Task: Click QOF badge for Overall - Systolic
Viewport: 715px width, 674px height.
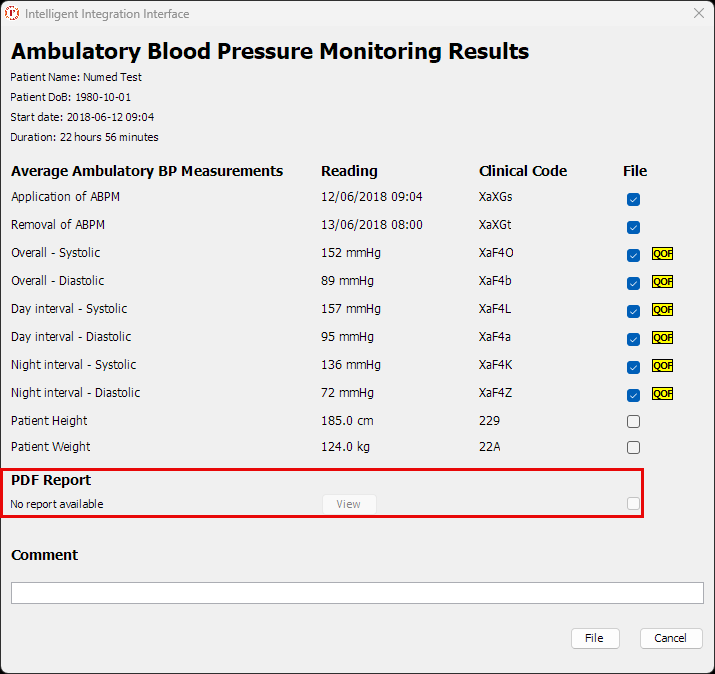Action: tap(662, 254)
